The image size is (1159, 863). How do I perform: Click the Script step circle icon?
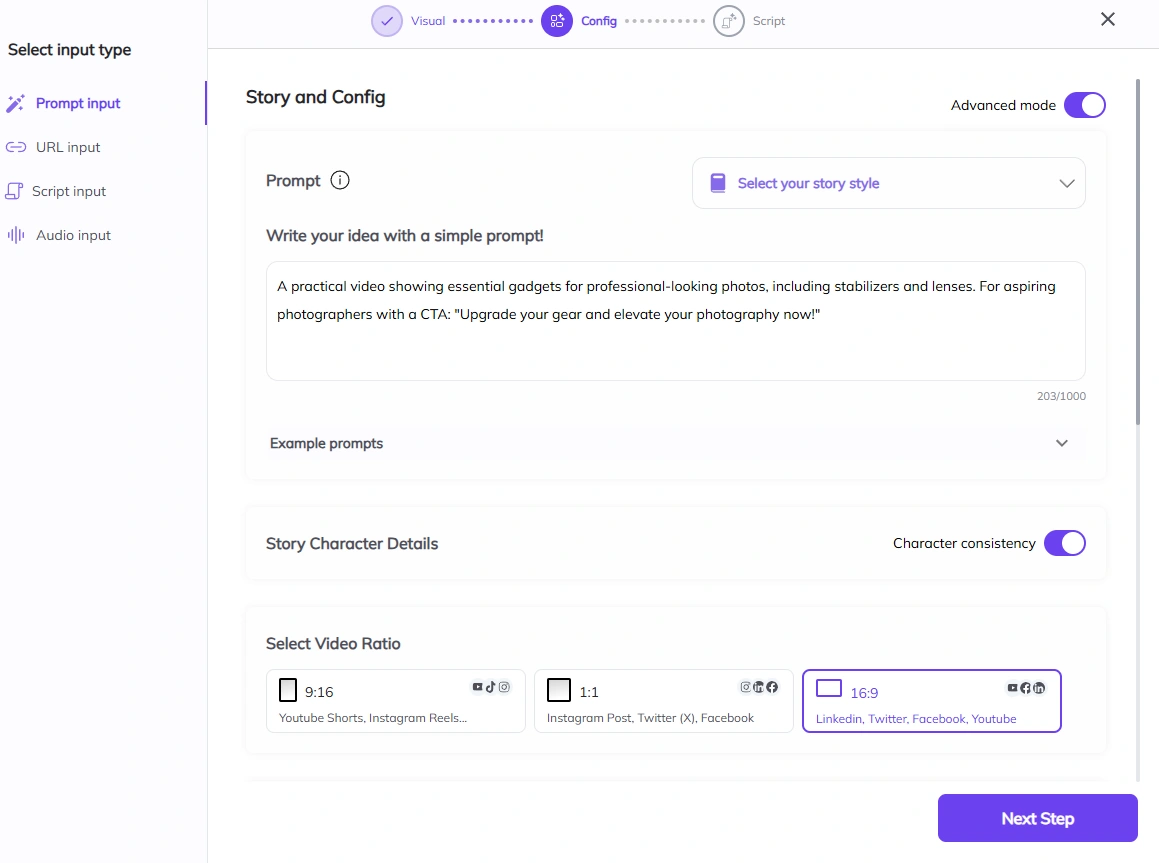click(729, 21)
